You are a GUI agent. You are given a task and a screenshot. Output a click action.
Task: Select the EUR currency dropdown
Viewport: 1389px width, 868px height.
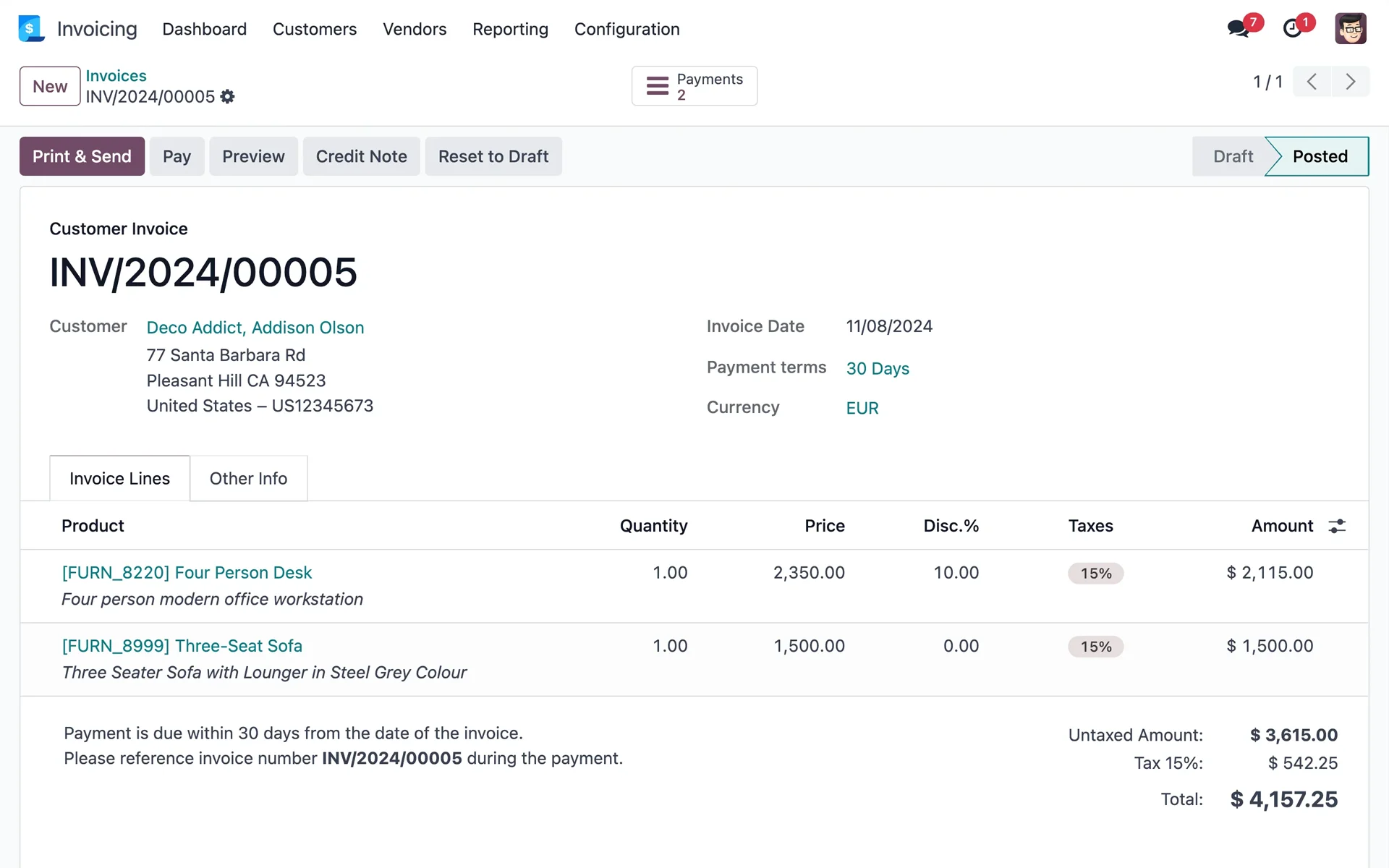[x=861, y=407]
